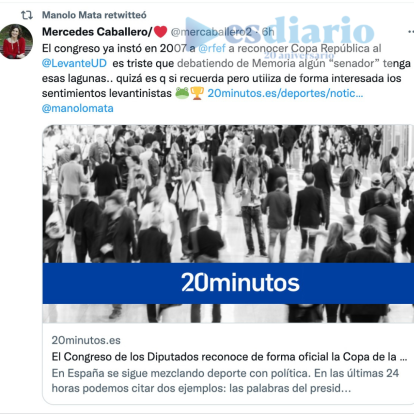Open the @manolomata mention
The height and width of the screenshot is (414, 414).
[78, 108]
